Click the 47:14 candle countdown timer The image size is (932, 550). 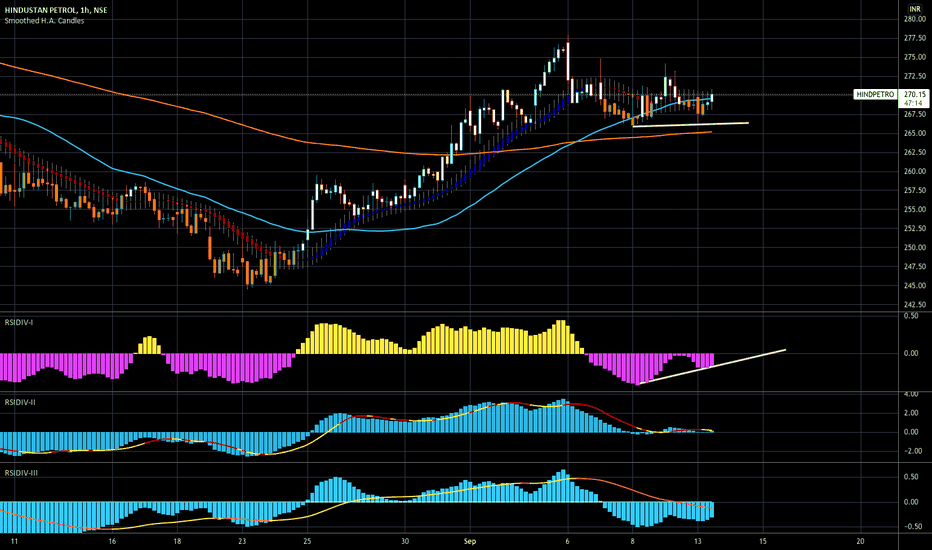(912, 103)
